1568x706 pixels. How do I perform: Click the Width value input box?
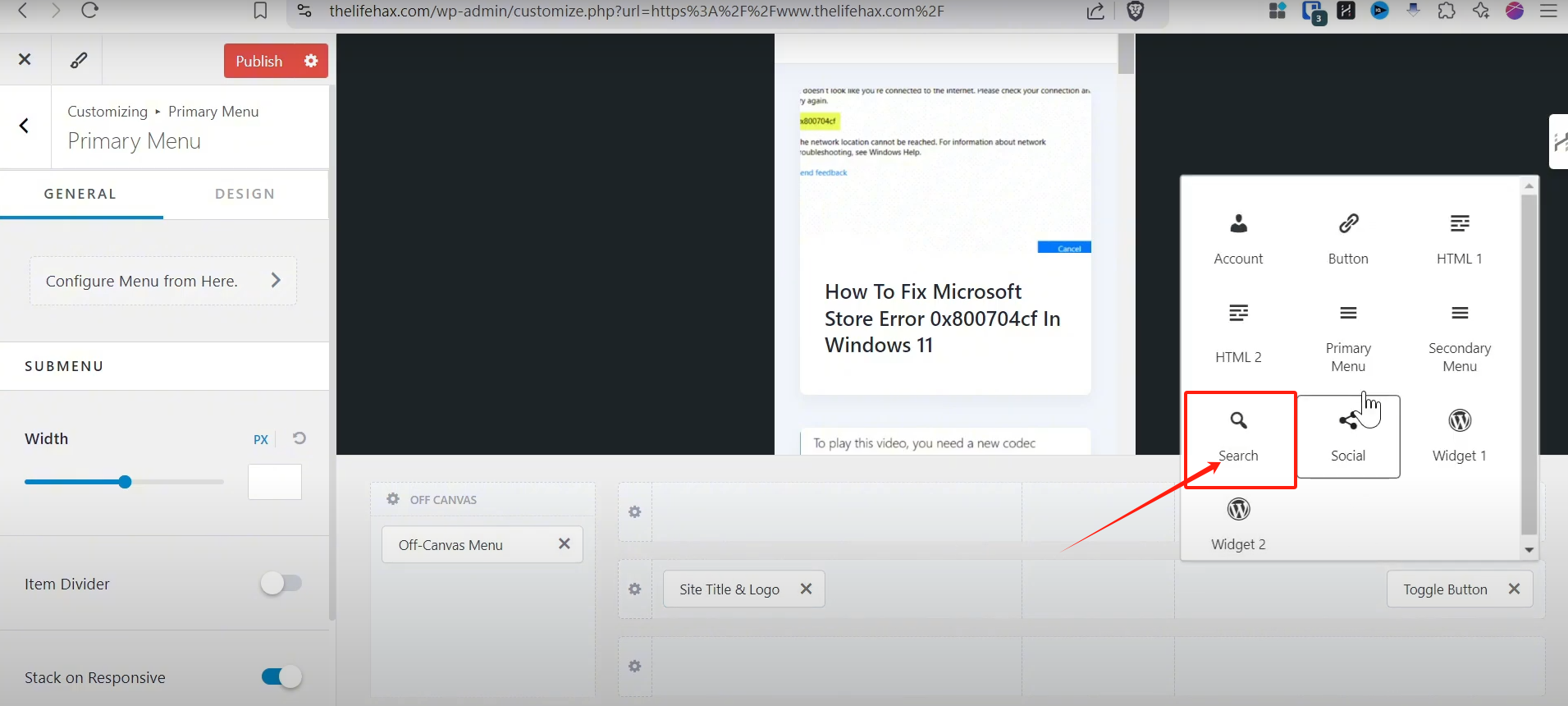[x=275, y=482]
